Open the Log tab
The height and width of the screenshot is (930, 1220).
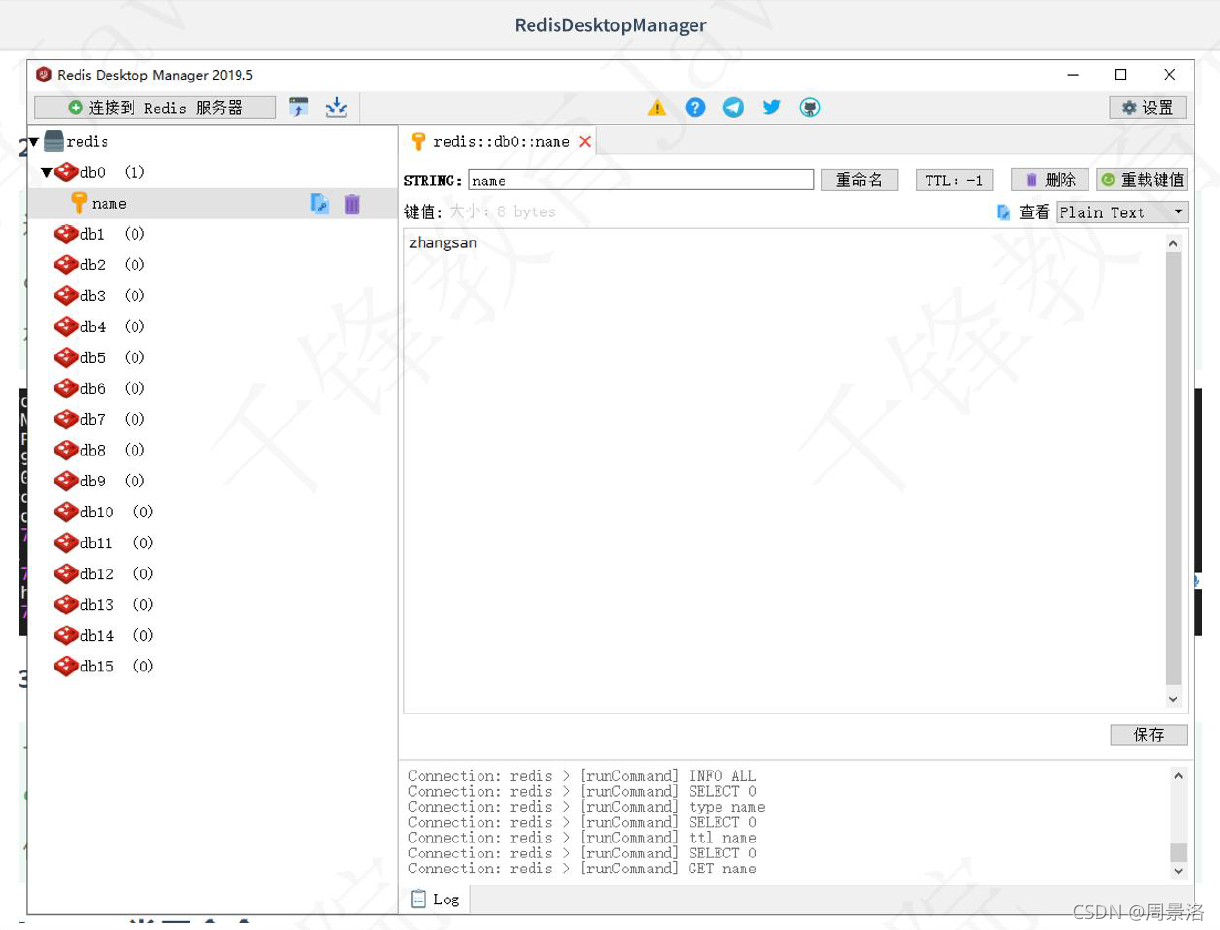coord(435,899)
